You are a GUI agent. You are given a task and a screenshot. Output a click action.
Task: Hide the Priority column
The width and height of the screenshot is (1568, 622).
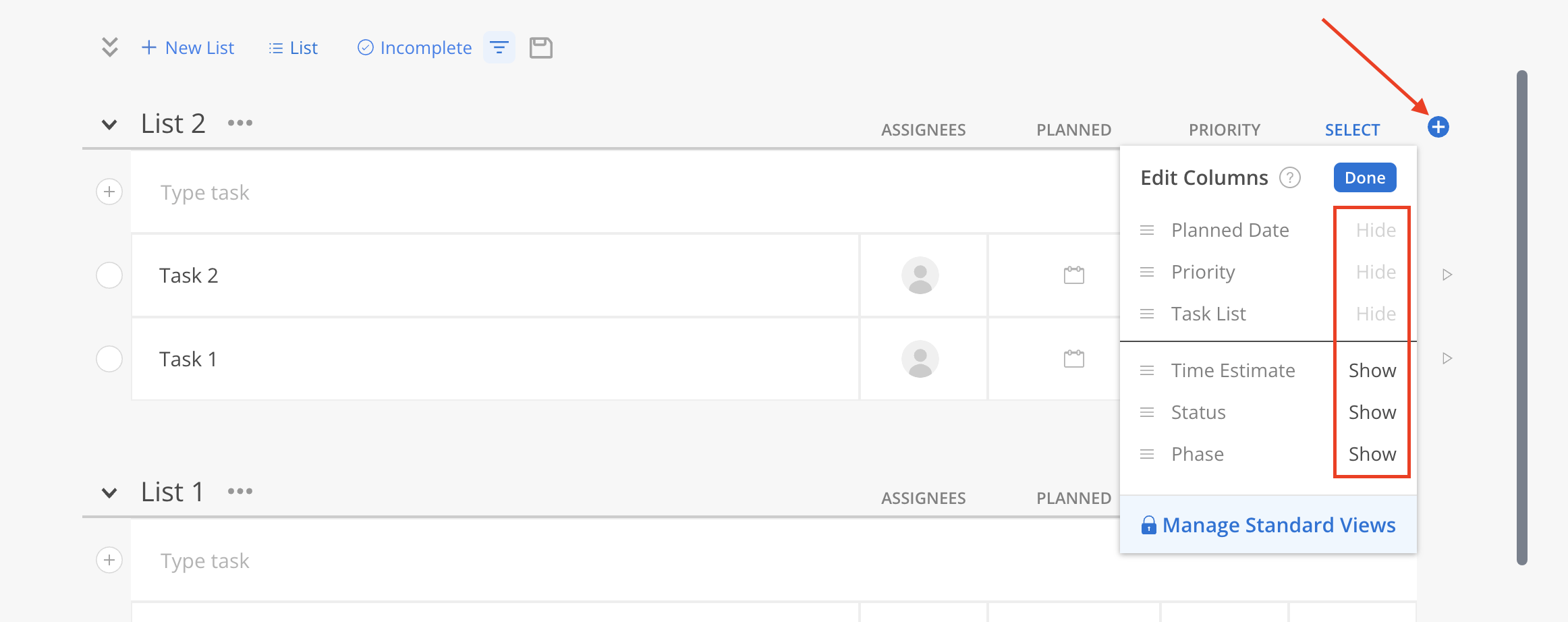pos(1376,272)
